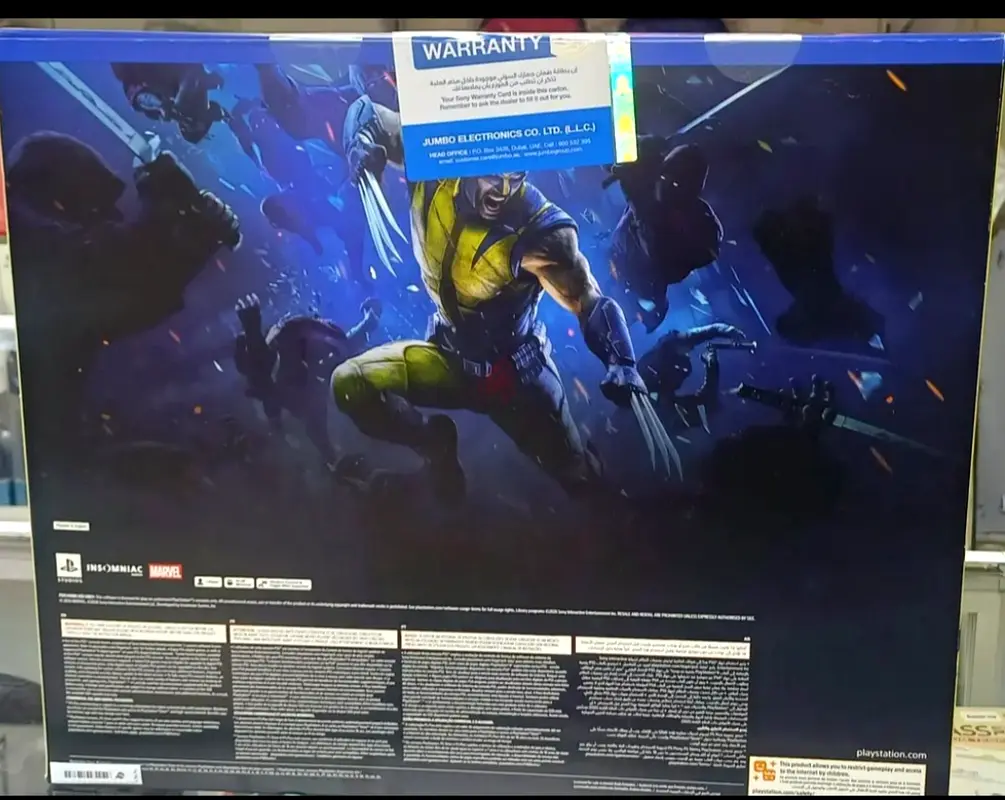
Task: Click the orange parental control icon
Action: coord(764,771)
